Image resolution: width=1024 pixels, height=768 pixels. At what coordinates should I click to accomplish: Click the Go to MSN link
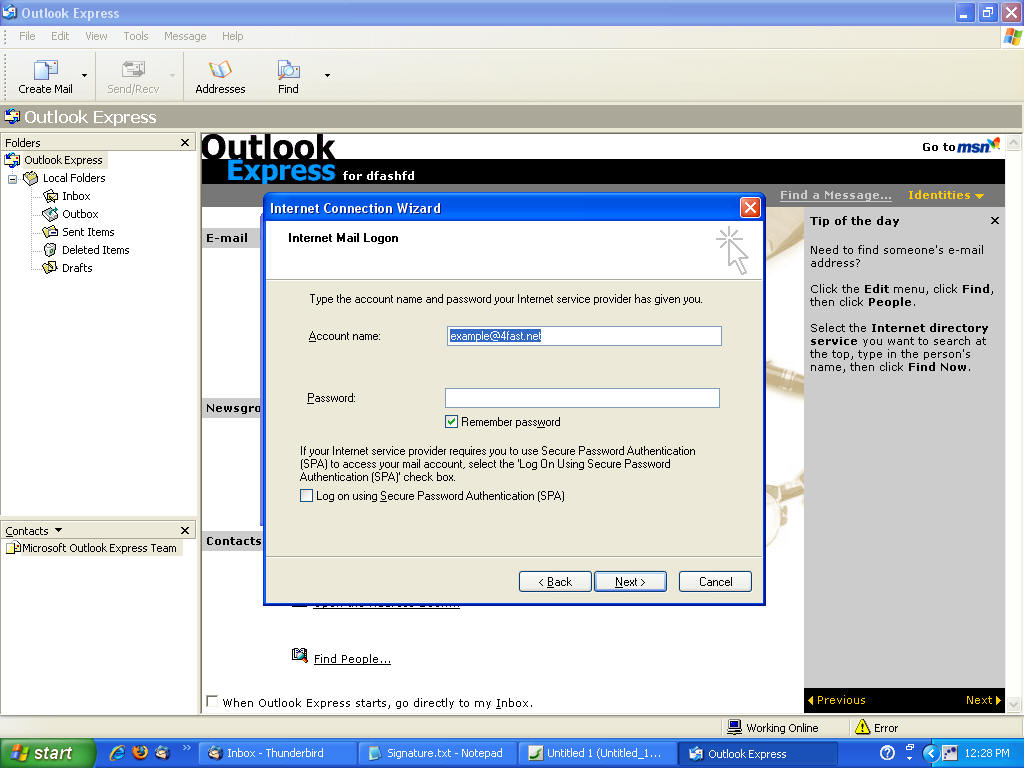pos(961,146)
